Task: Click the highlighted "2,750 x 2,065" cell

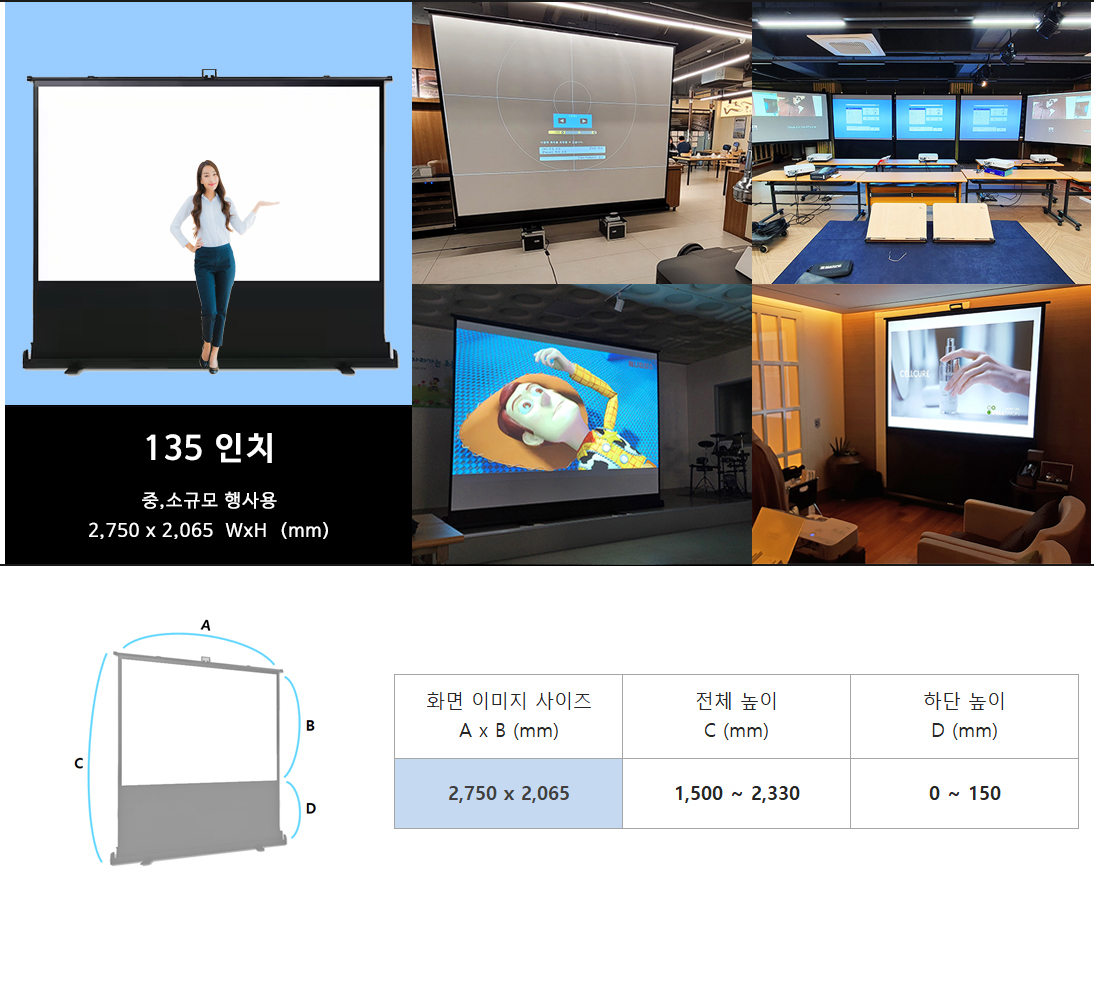Action: (x=508, y=793)
